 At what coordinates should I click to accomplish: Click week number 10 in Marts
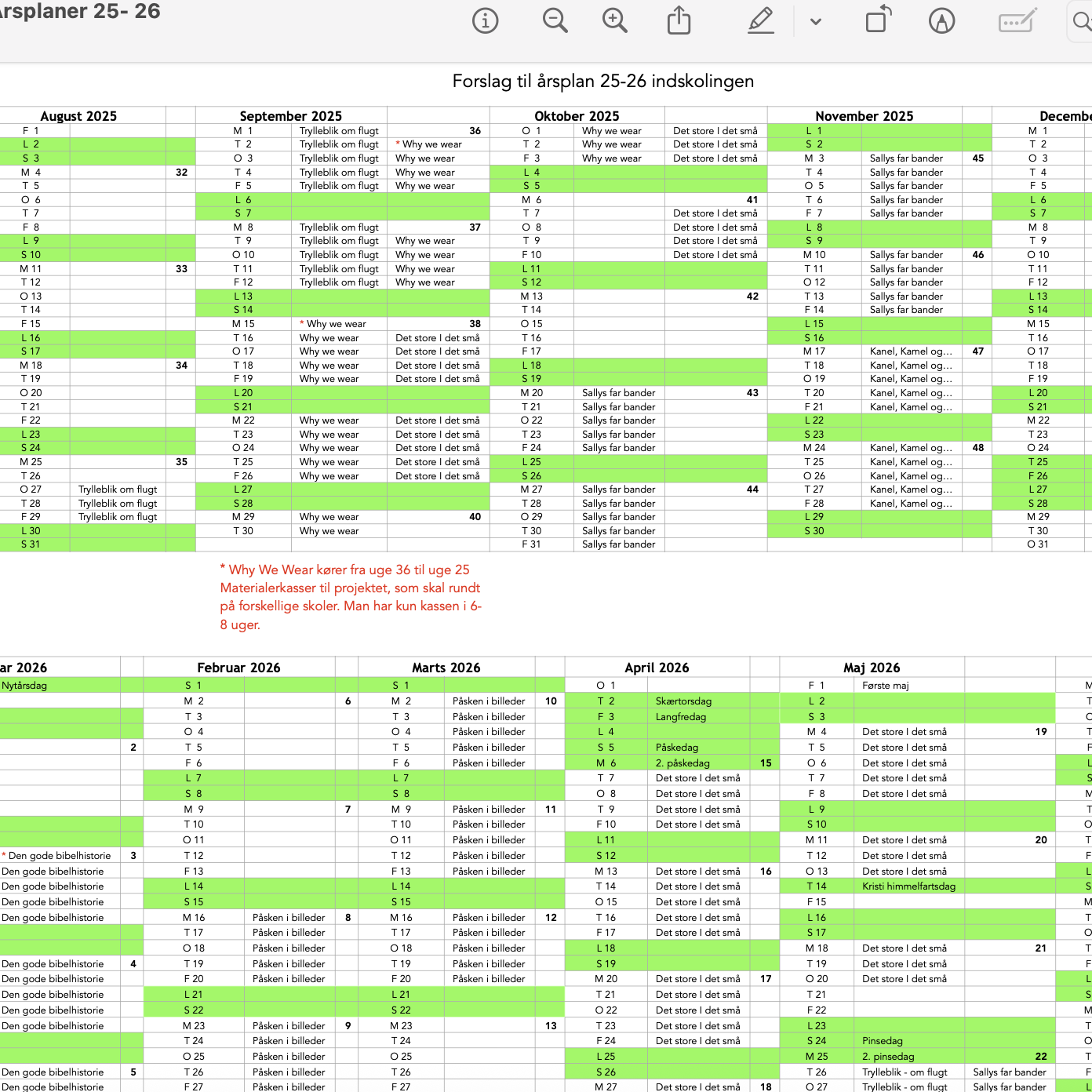[x=551, y=701]
